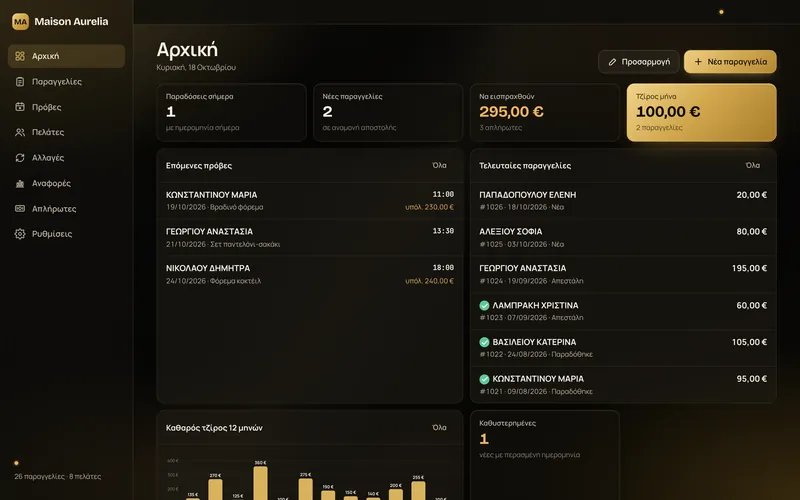The height and width of the screenshot is (500, 800).
Task: Click gold dot above sidebar footer
Action: coord(16,463)
